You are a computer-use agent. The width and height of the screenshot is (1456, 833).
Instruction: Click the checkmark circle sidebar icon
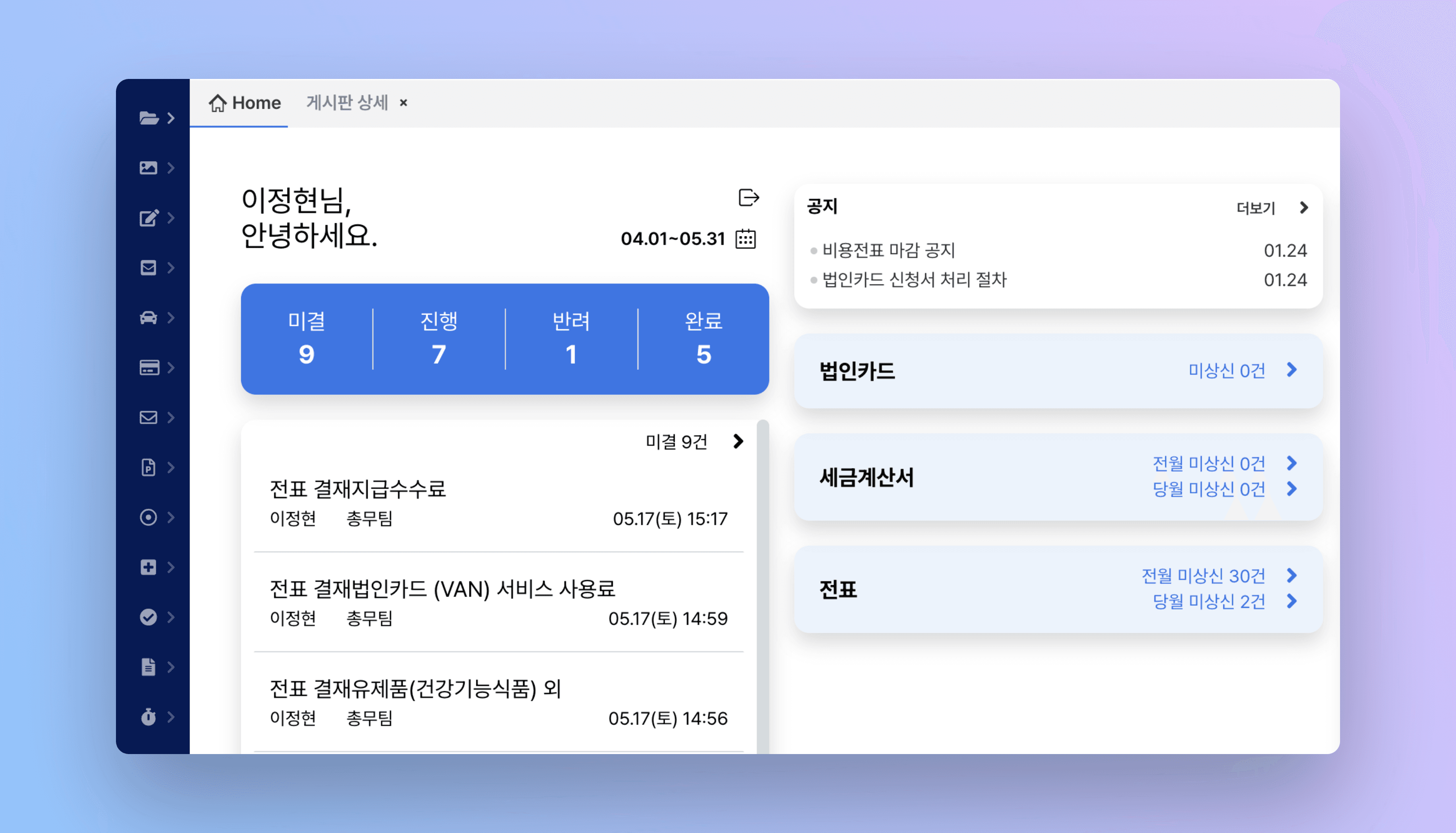click(149, 617)
